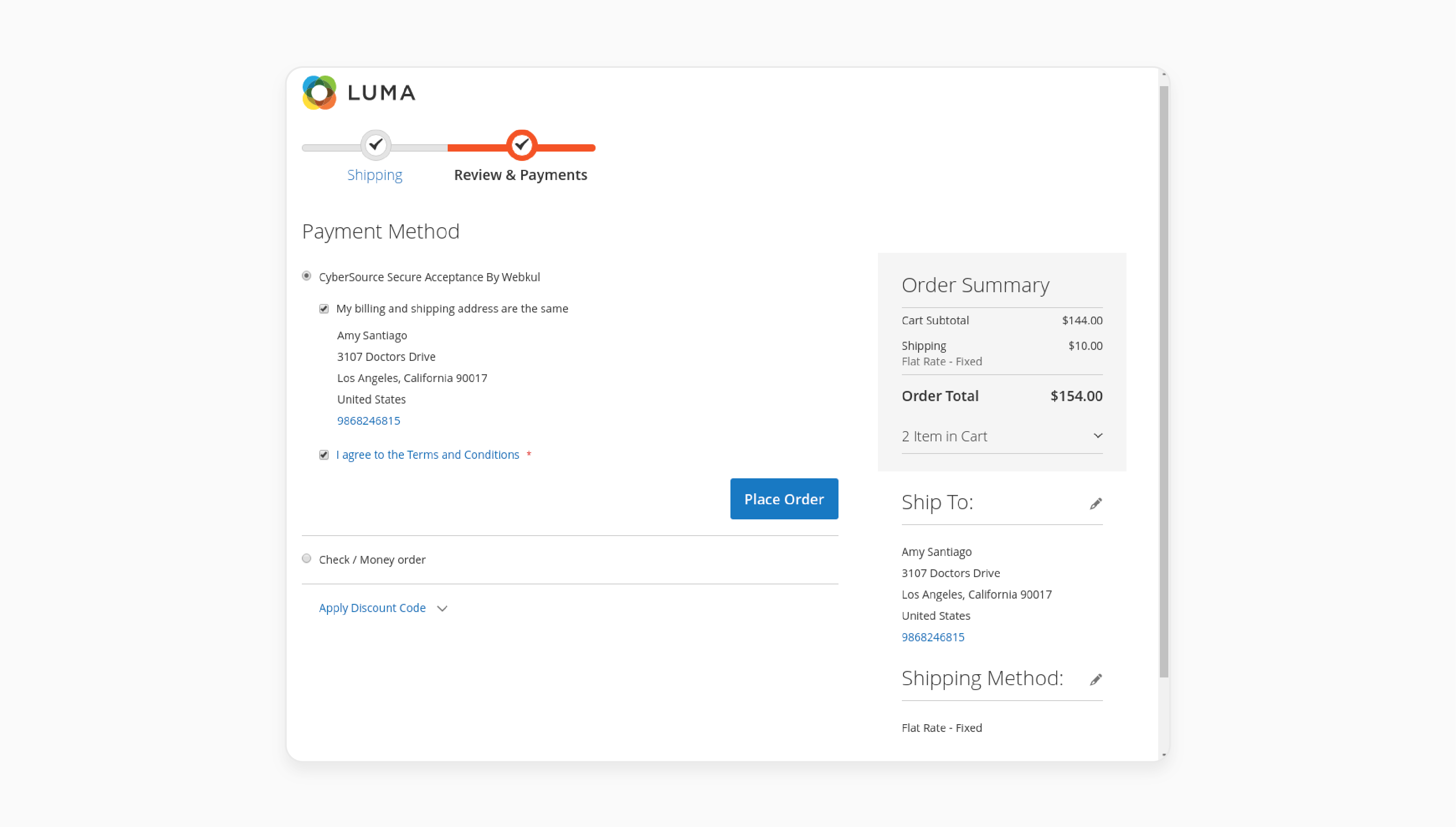
Task: Toggle the Terms and Conditions agreement checkbox
Action: point(323,455)
